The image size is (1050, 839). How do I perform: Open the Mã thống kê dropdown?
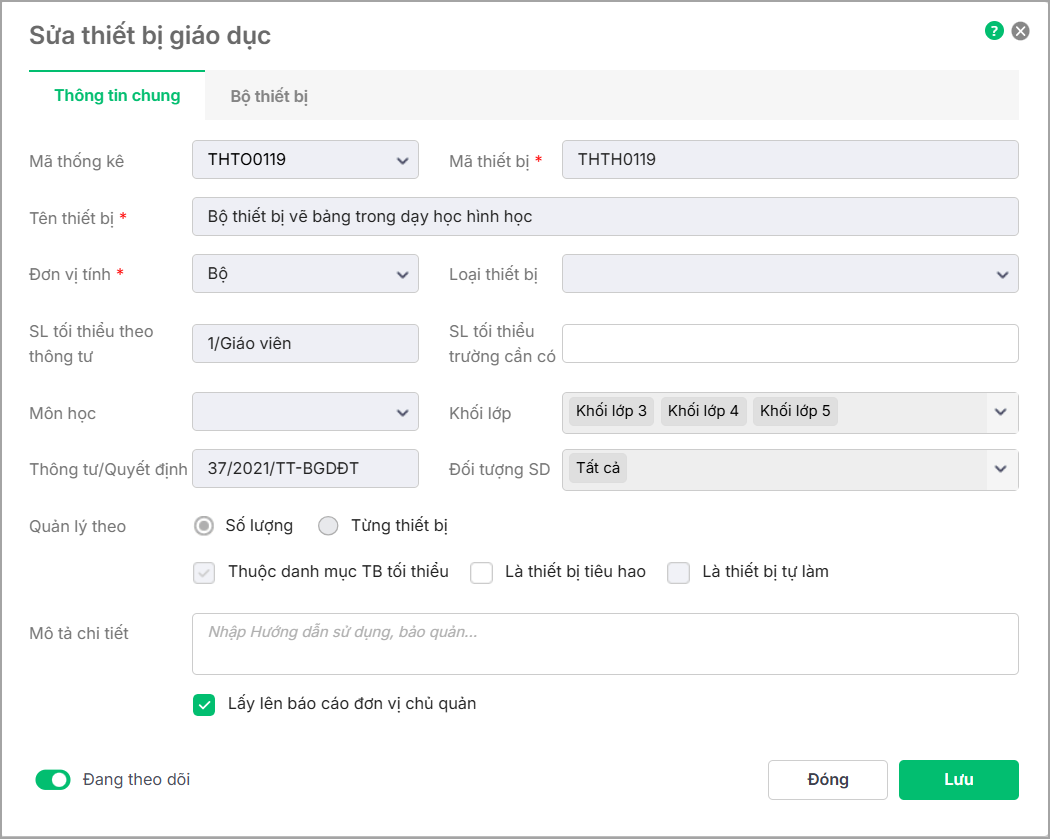point(402,160)
